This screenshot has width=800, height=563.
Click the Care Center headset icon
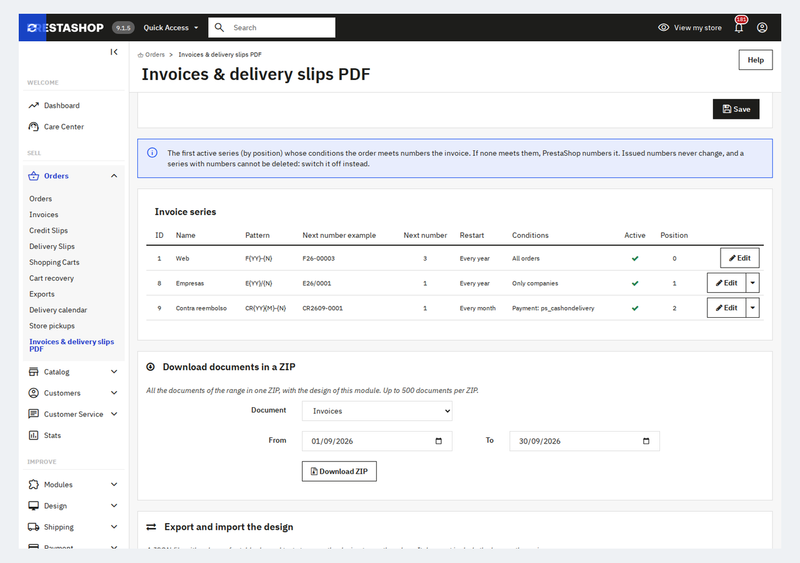pyautogui.click(x=34, y=127)
